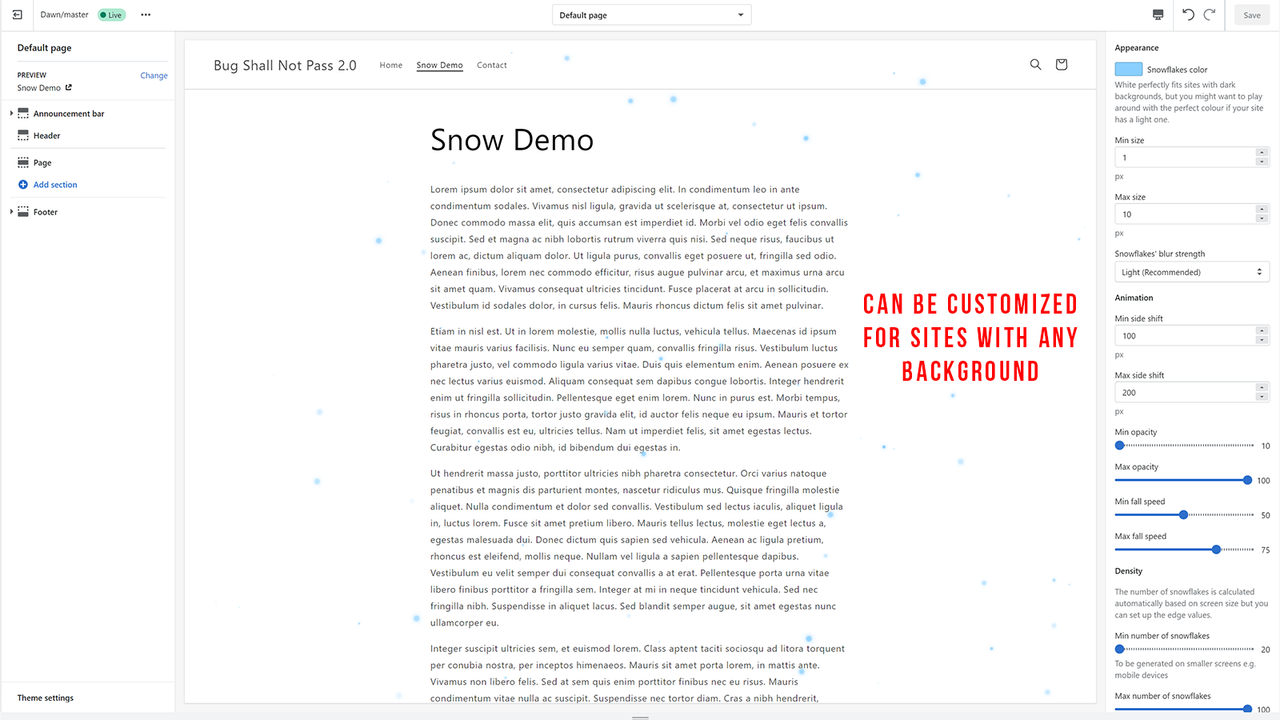Viewport: 1280px width, 720px height.
Task: Open Snow Demo preview external link icon
Action: click(69, 88)
